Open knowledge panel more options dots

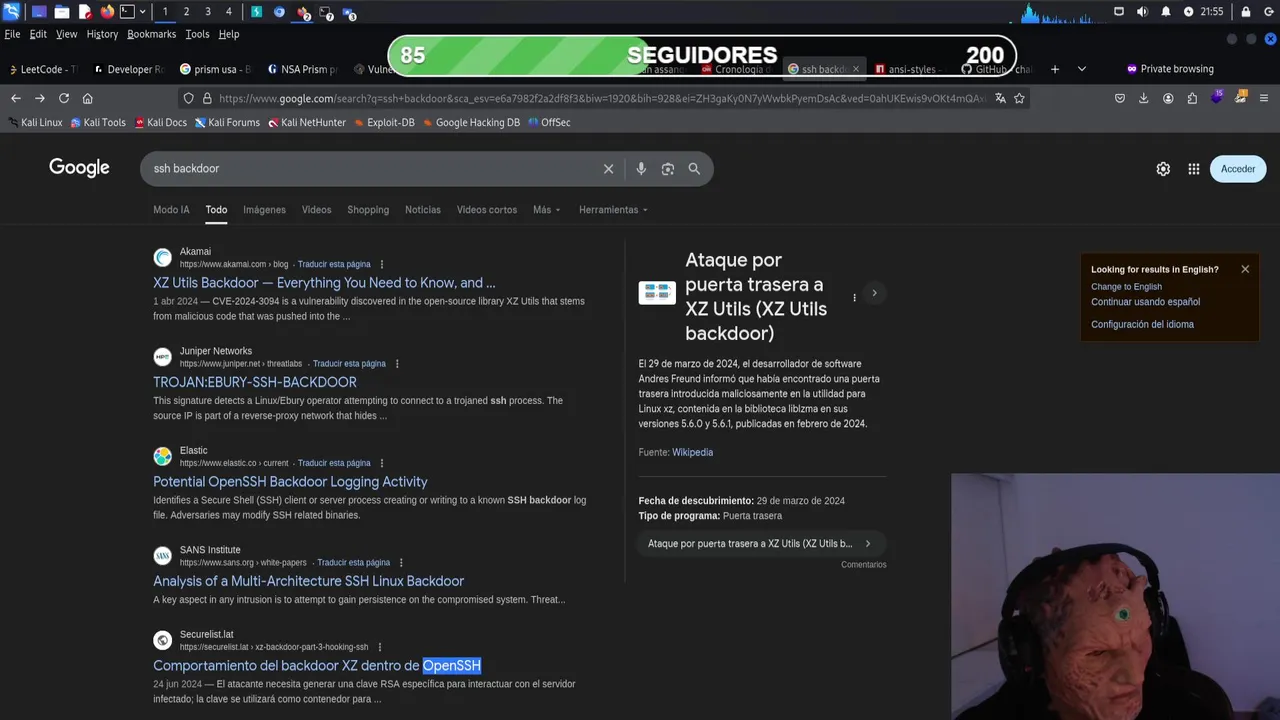tap(854, 297)
